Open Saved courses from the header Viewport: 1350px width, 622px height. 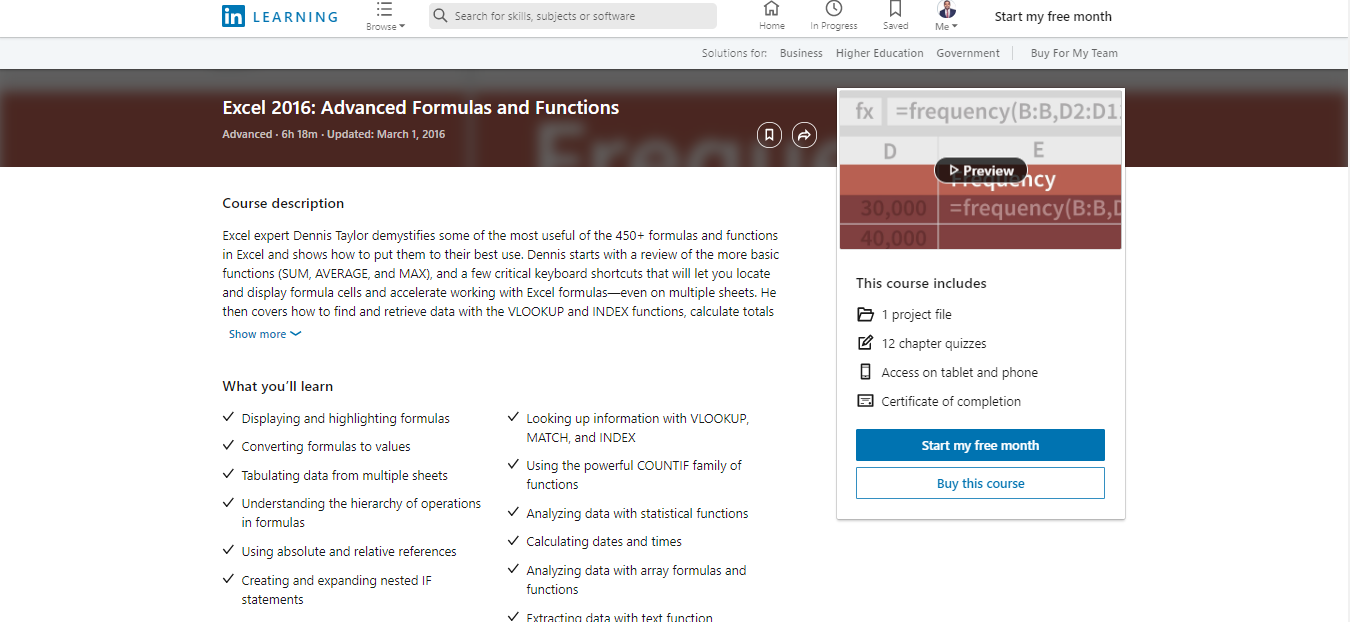click(x=896, y=16)
